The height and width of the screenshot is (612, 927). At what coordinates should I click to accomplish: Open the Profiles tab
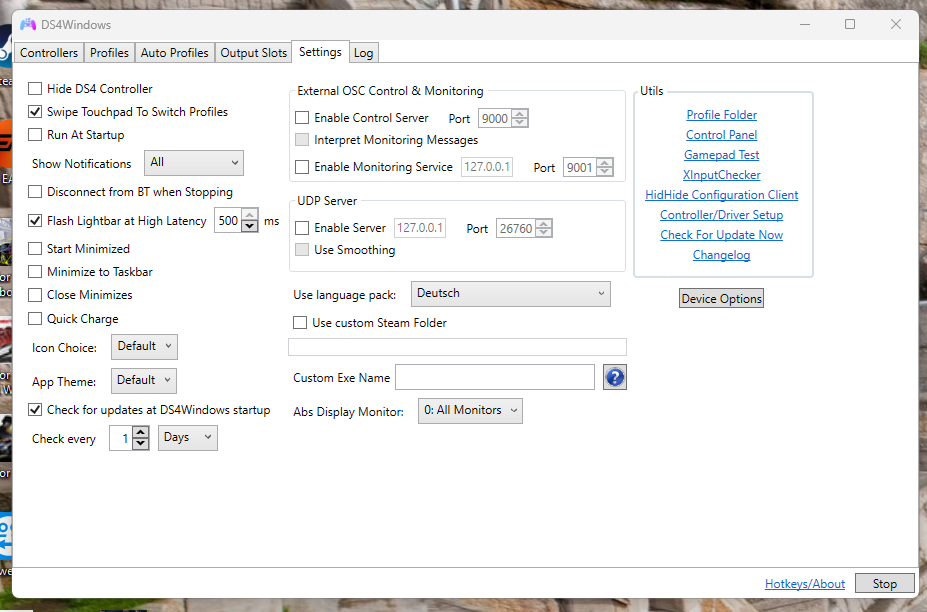tap(109, 53)
